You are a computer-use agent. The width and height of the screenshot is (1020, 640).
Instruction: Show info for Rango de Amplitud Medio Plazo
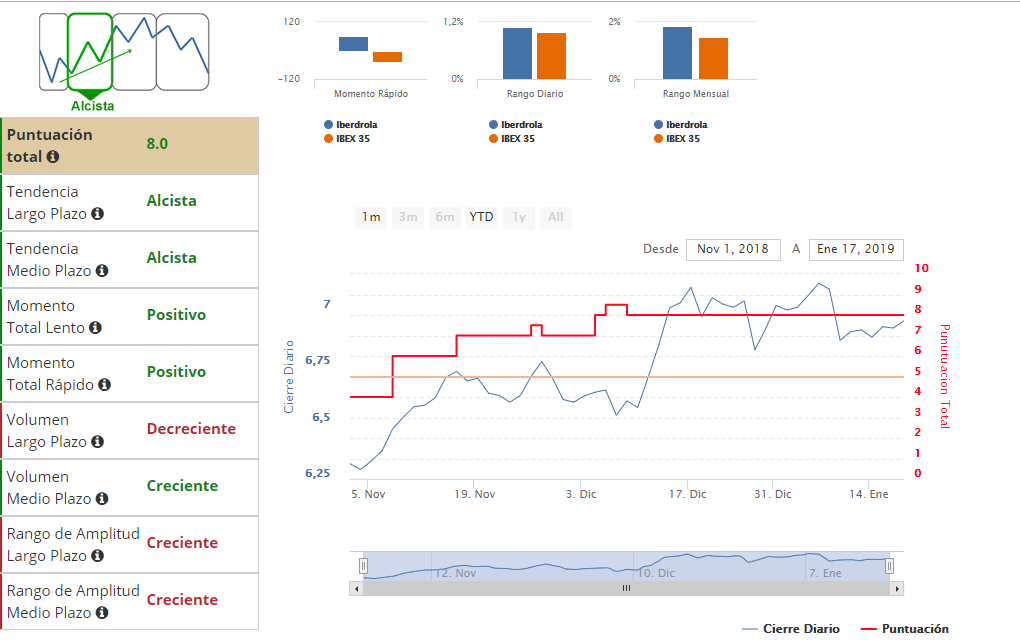click(102, 613)
